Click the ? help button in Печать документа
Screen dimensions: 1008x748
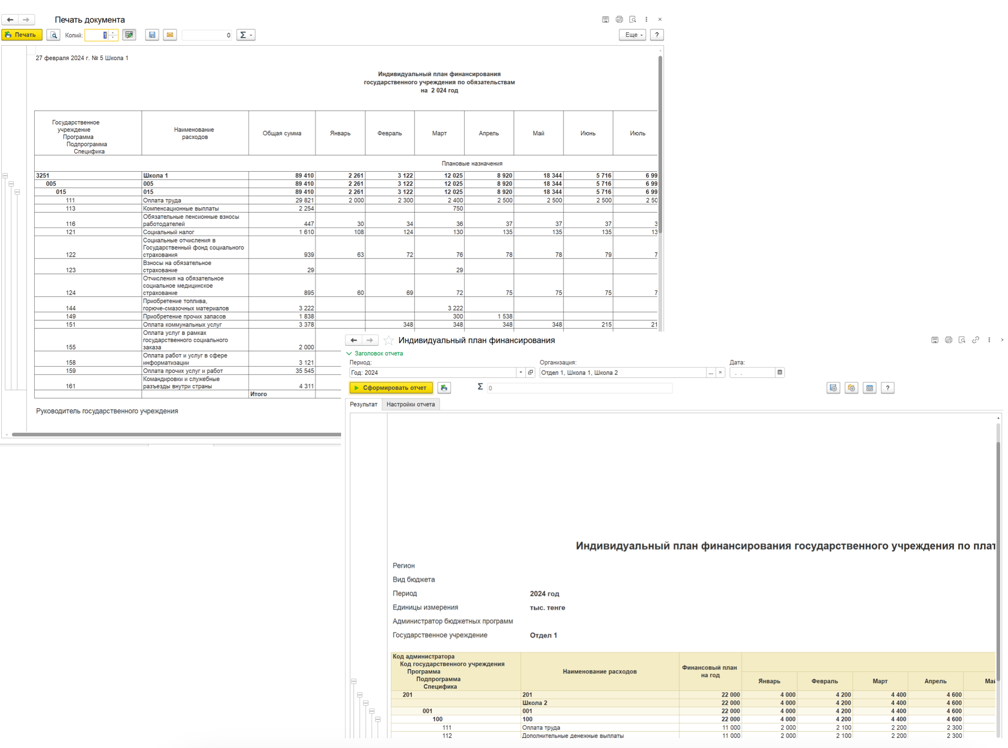[656, 35]
